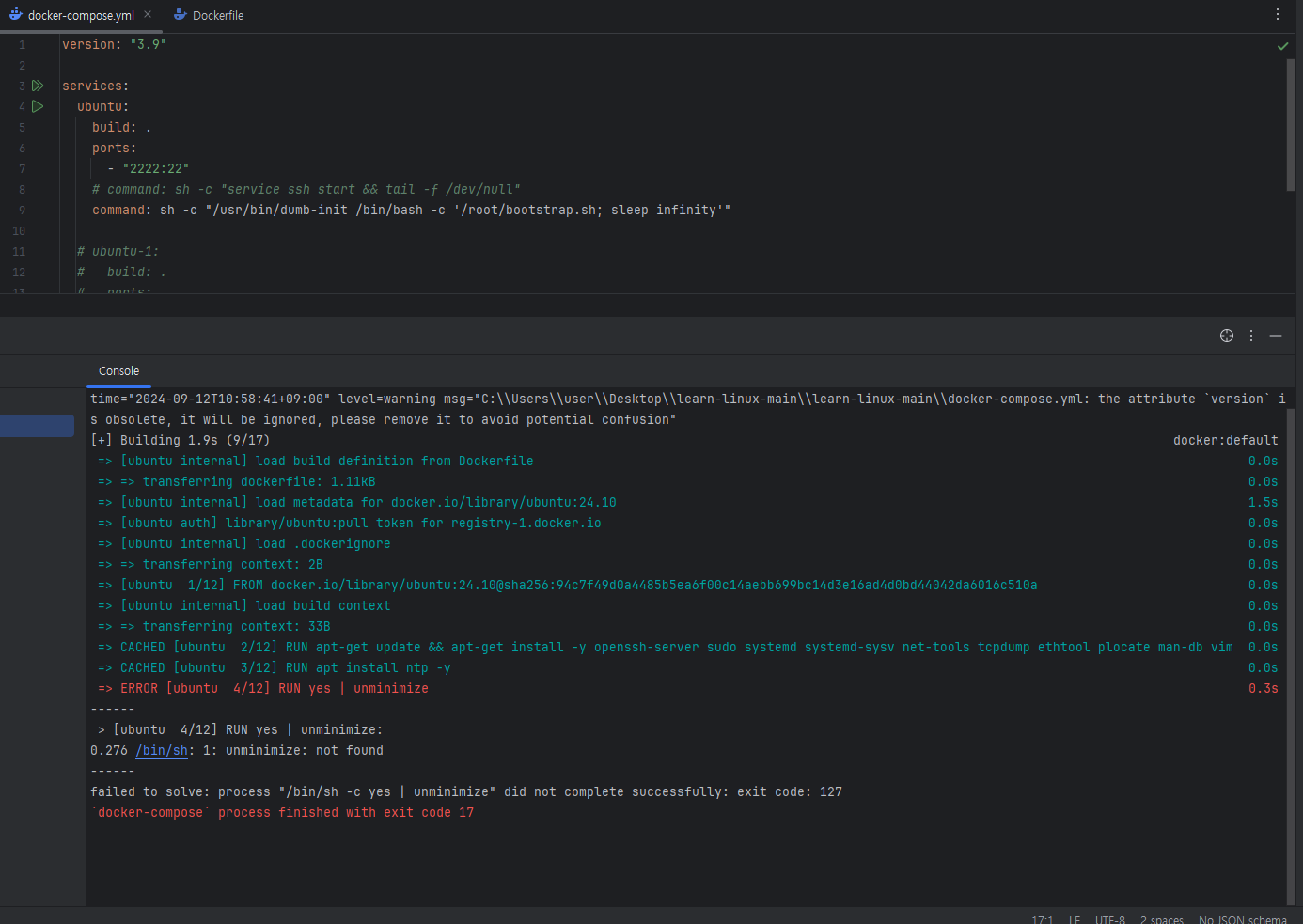This screenshot has width=1303, height=924.
Task: Click the LF line separator indicator
Action: [1075, 919]
